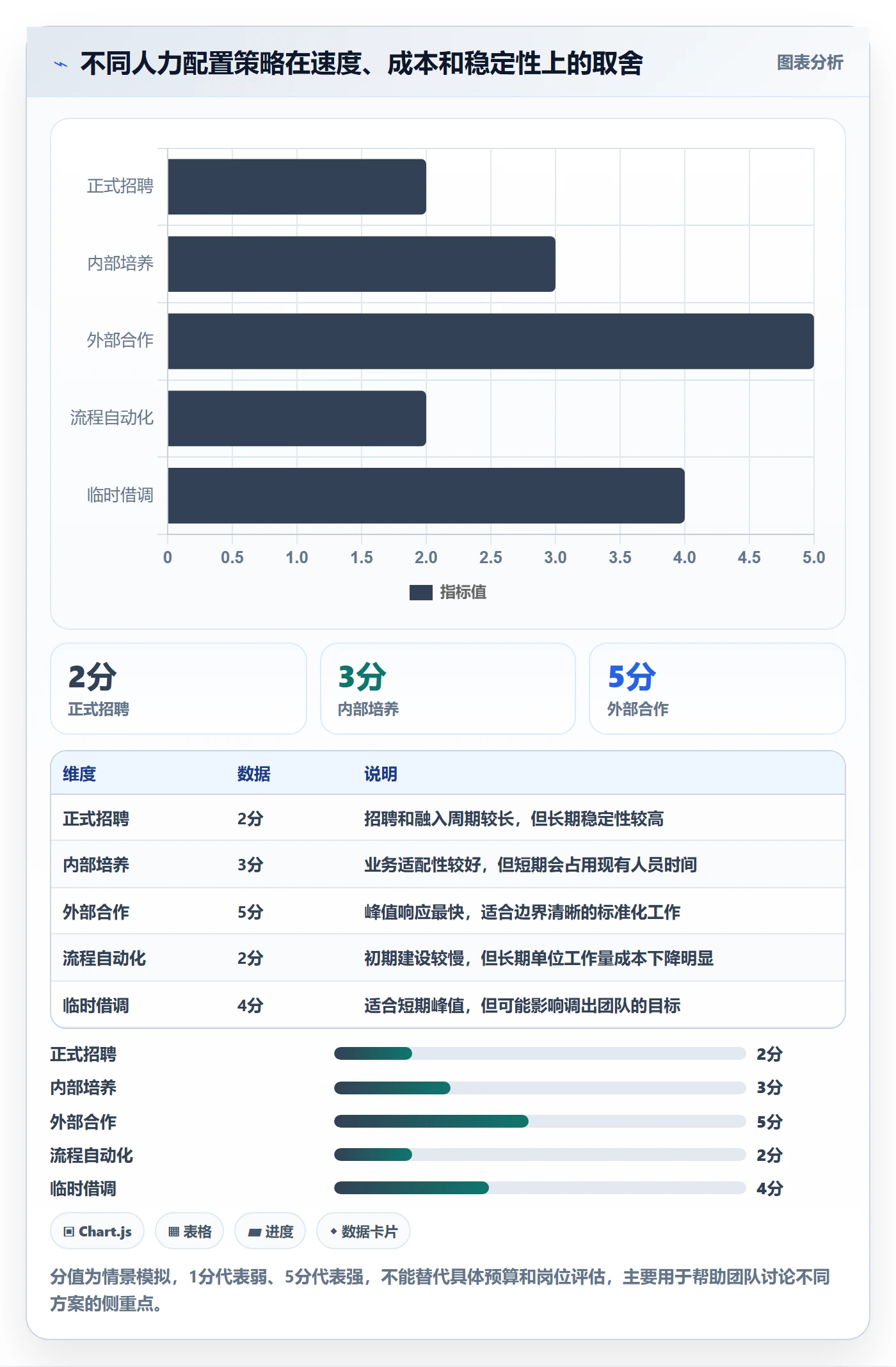
Task: Click the 表格 tag chip
Action: tap(189, 1231)
